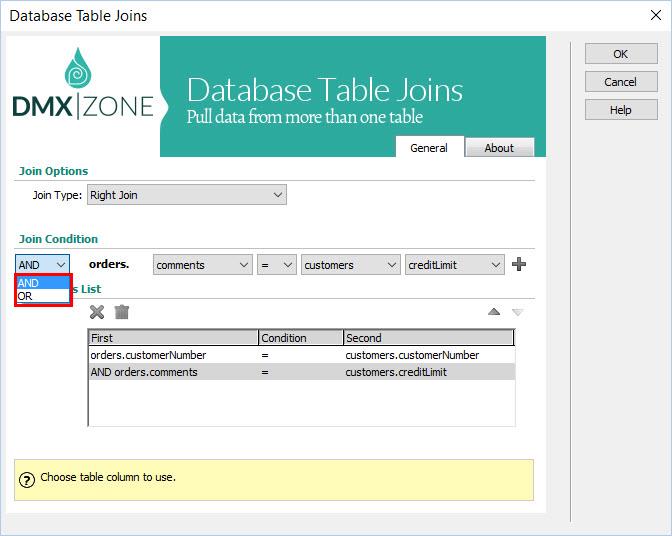Open the comments column dropdown

pos(203,265)
